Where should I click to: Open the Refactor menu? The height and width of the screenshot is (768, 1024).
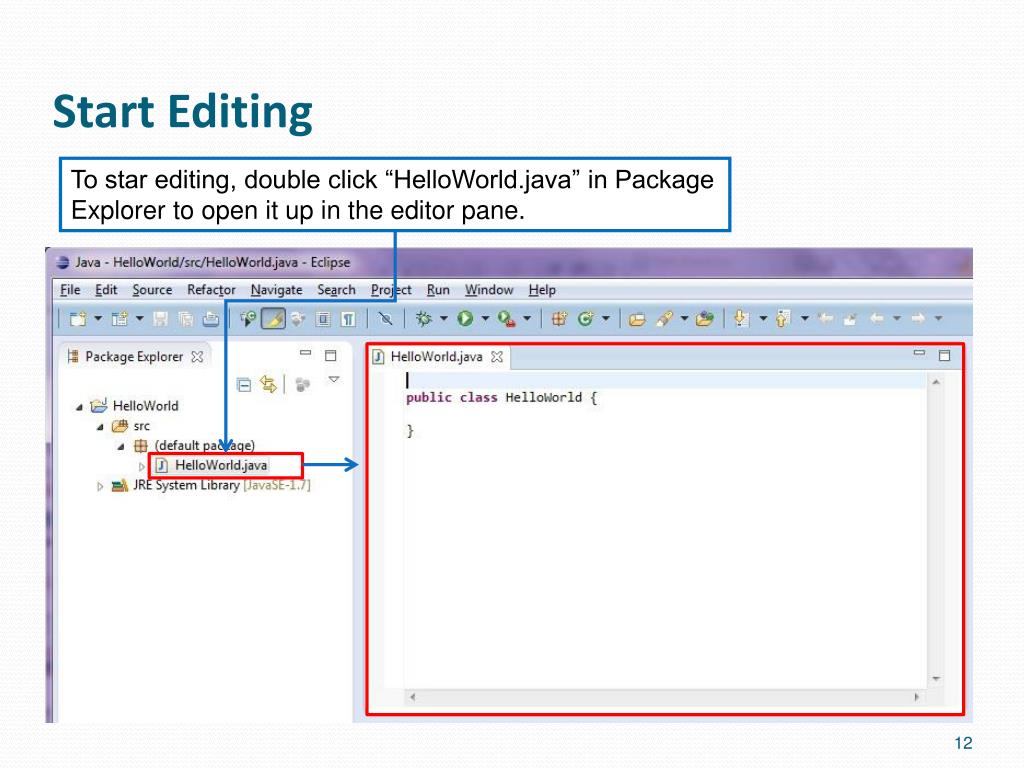click(211, 289)
